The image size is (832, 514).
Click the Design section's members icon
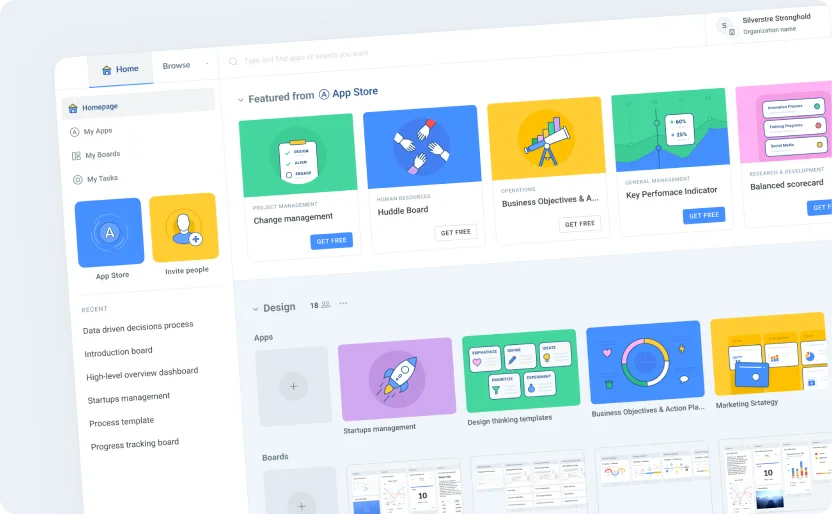pos(326,304)
